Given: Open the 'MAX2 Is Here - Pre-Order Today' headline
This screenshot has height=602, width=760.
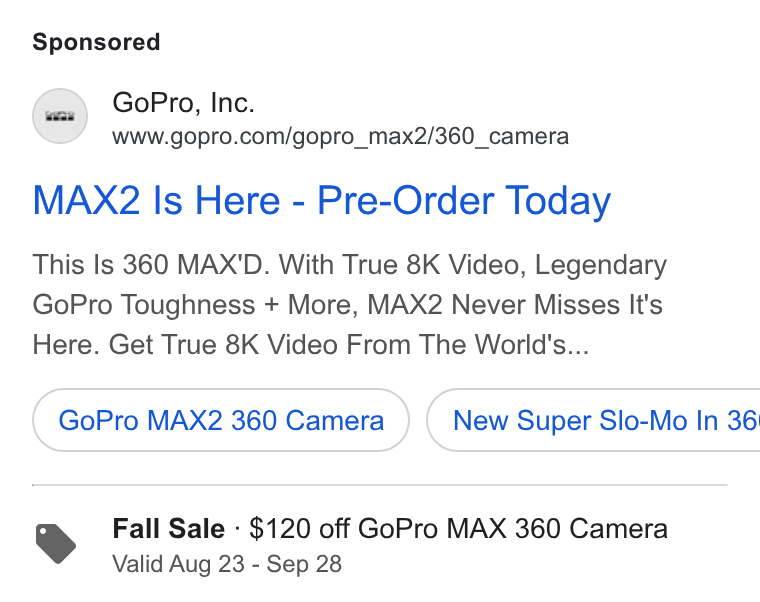Looking at the screenshot, I should coord(321,200).
